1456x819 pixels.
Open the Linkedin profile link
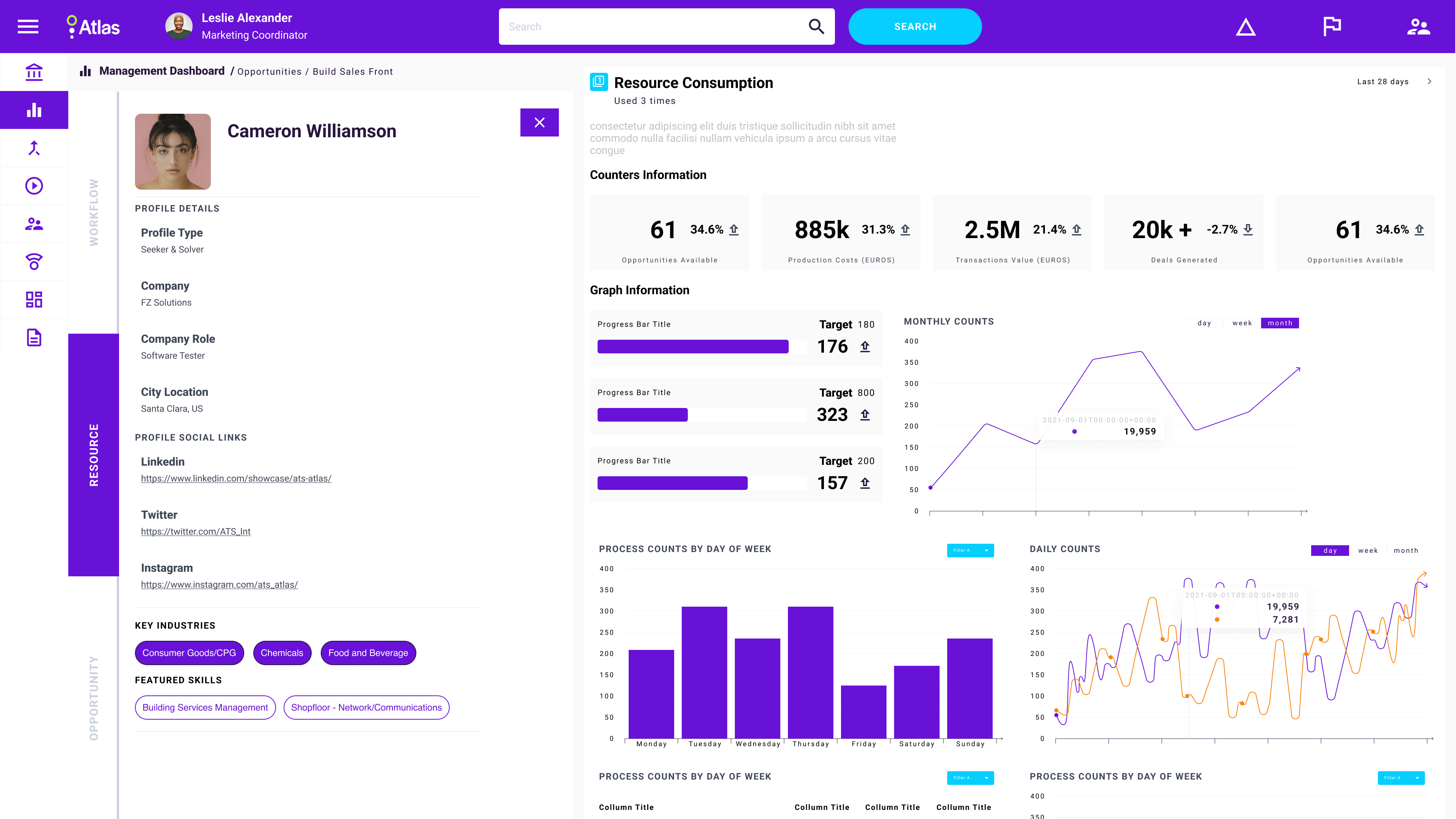click(236, 478)
